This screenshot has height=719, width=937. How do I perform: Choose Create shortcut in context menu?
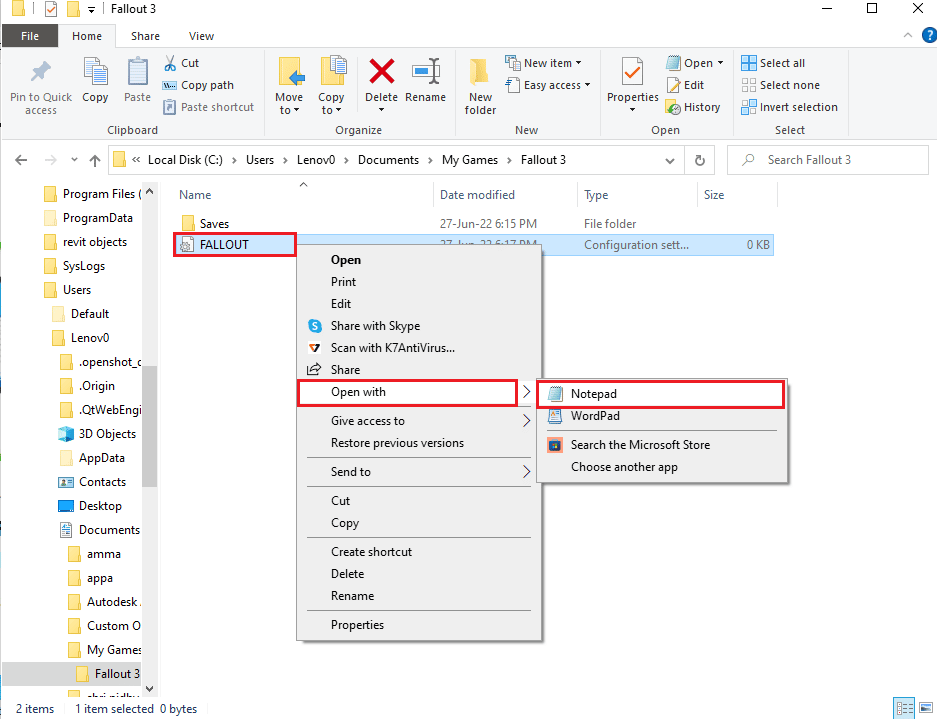tap(371, 552)
